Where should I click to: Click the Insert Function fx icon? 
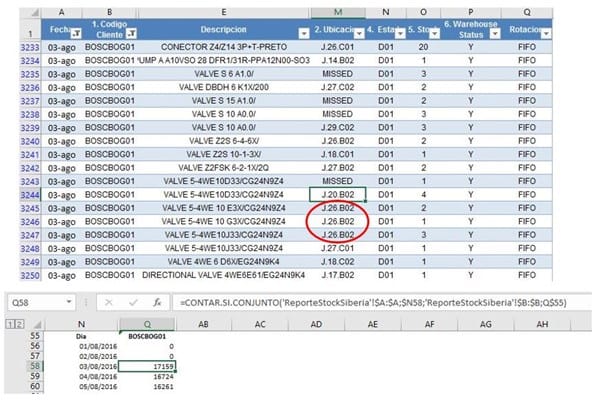click(x=157, y=301)
